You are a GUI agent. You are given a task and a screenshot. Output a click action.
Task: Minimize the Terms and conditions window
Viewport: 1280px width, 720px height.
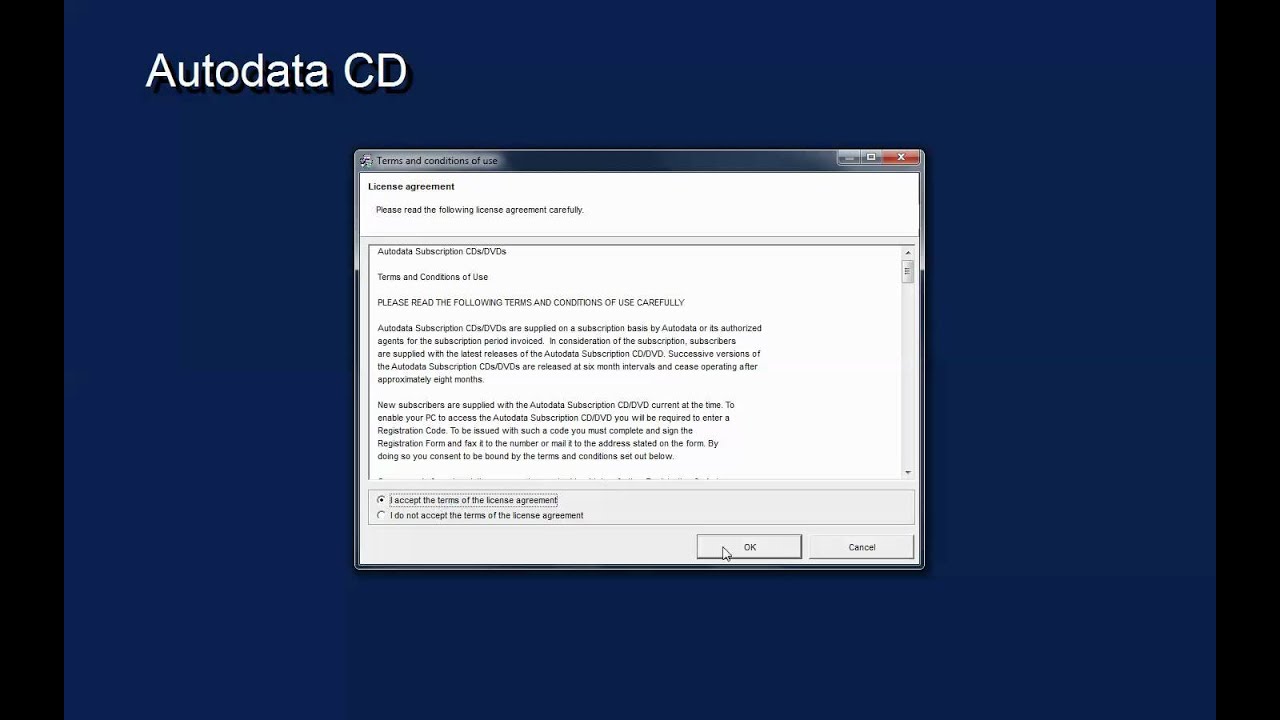(848, 157)
